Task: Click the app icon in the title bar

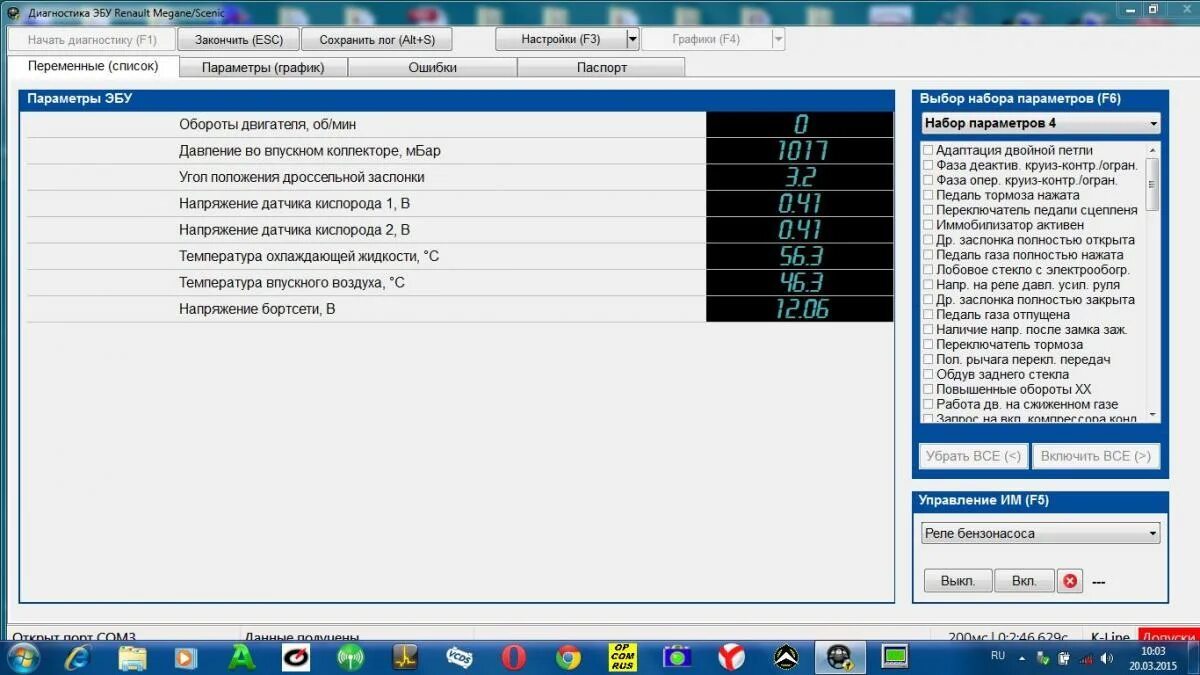Action: tap(13, 11)
